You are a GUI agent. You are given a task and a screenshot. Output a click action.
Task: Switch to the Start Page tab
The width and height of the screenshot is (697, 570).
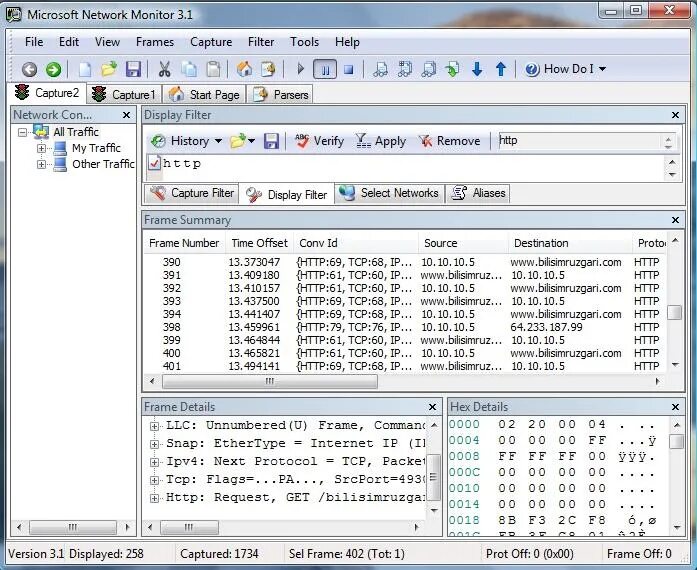coord(204,94)
